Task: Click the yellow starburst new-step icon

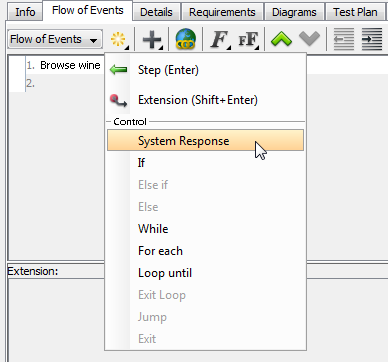Action: click(x=119, y=39)
